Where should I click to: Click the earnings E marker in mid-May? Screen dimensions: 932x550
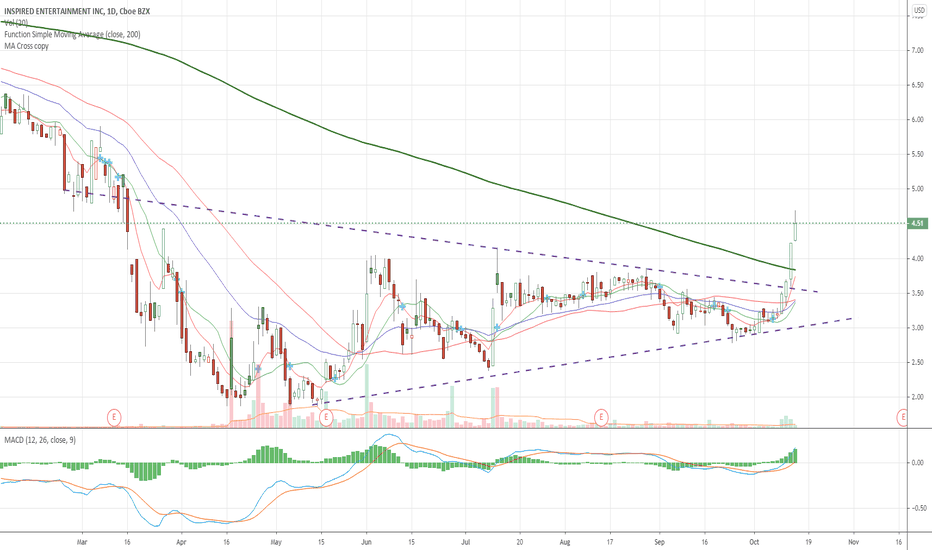pyautogui.click(x=326, y=417)
